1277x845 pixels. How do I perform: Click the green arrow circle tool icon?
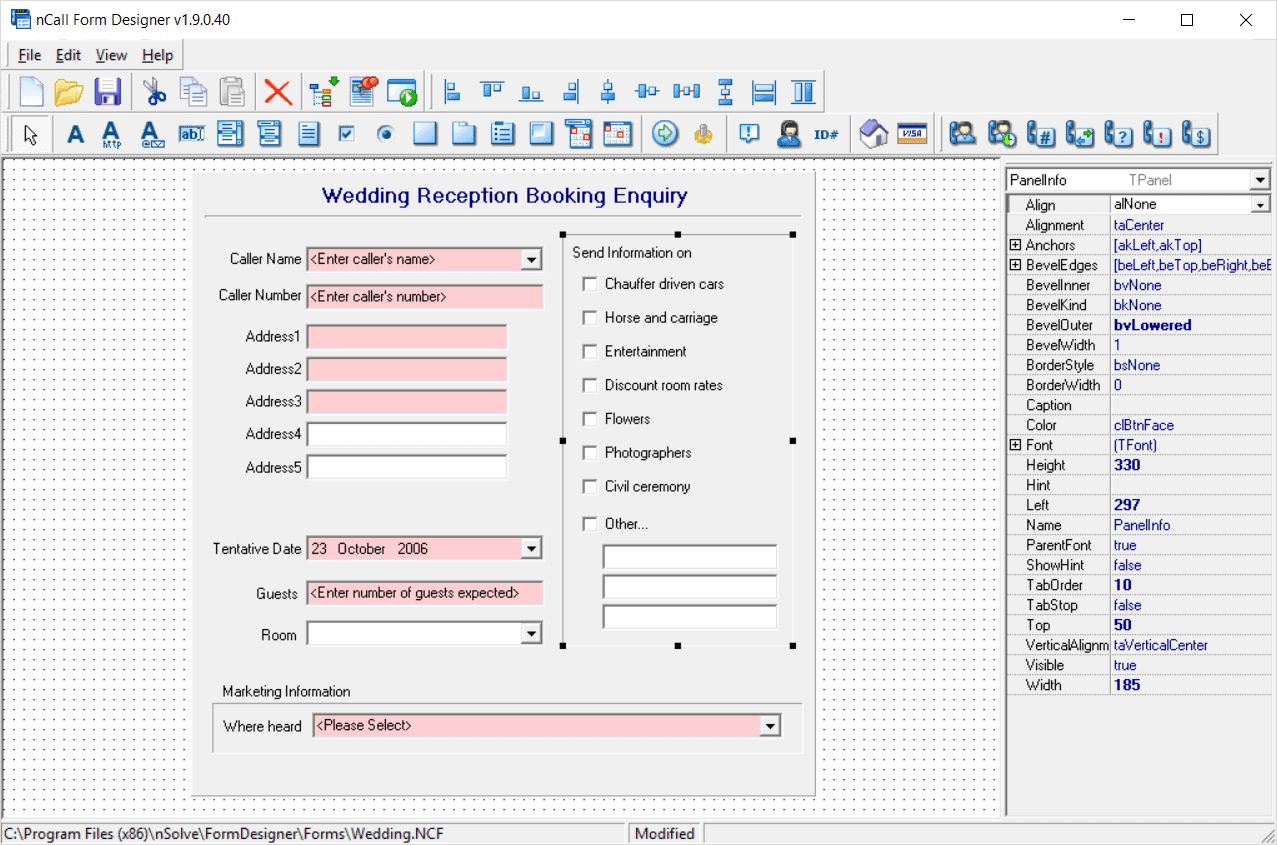click(665, 133)
